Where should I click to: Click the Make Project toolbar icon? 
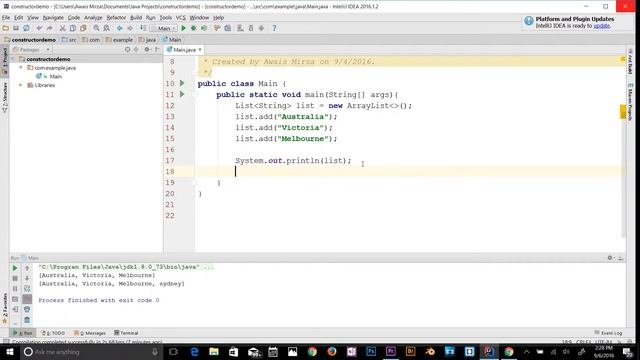click(x=143, y=28)
